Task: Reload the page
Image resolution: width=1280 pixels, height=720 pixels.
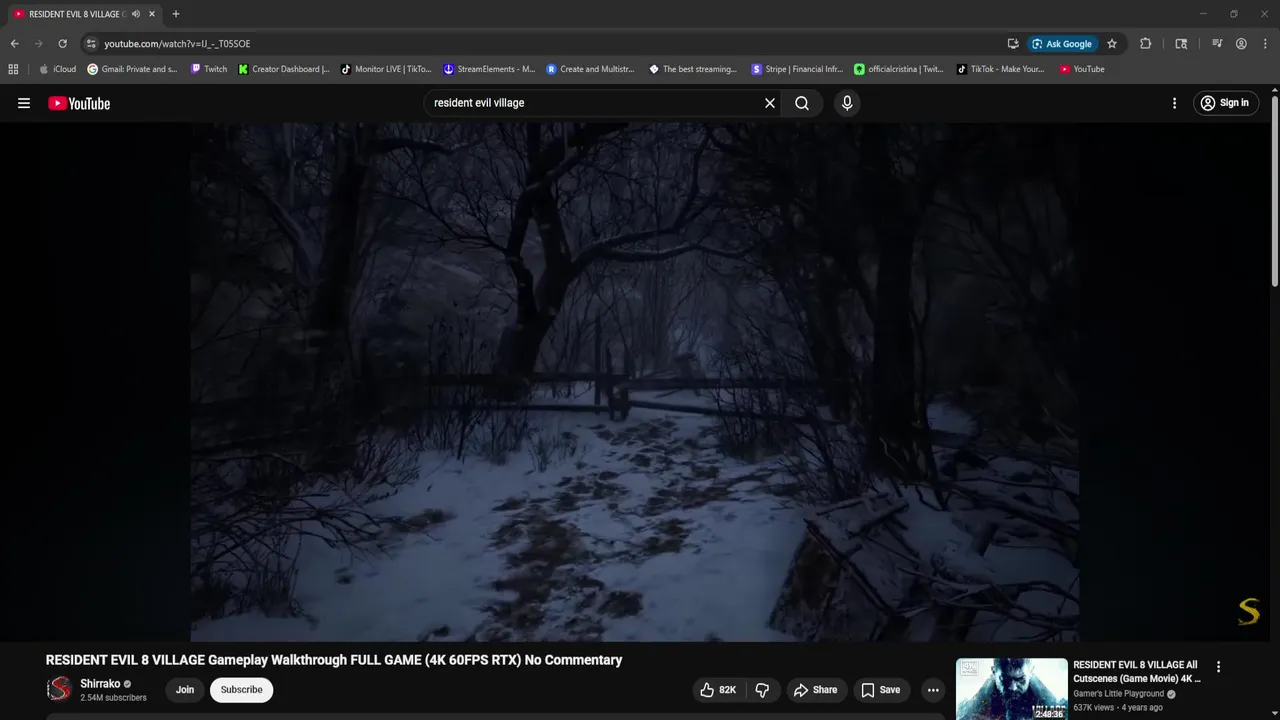Action: click(x=62, y=44)
